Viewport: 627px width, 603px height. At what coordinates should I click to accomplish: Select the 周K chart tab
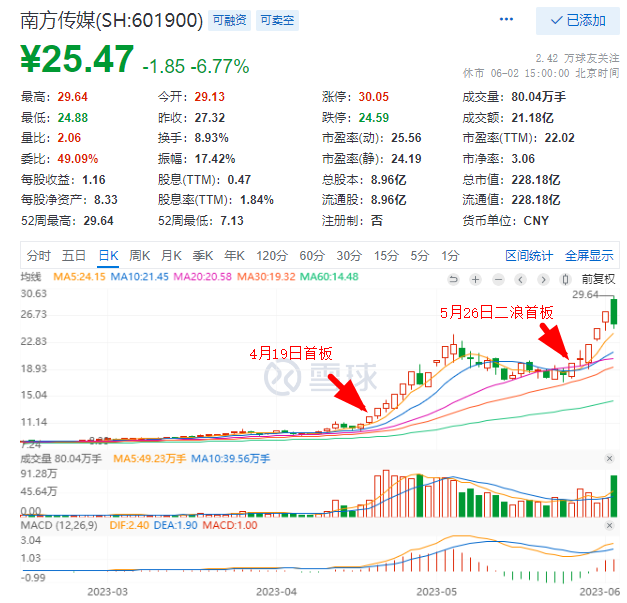pos(140,256)
